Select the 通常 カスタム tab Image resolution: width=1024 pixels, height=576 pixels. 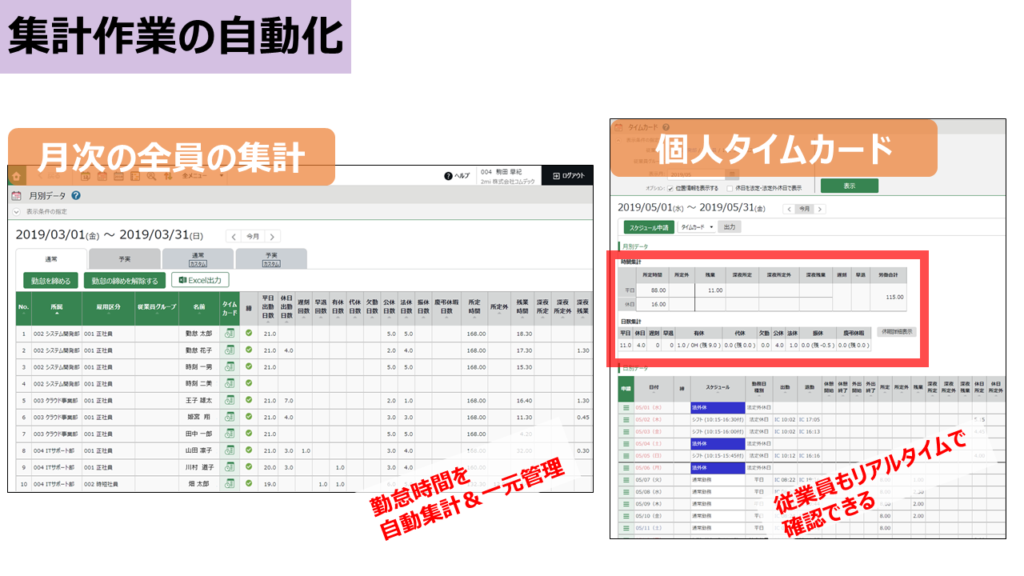[x=198, y=259]
